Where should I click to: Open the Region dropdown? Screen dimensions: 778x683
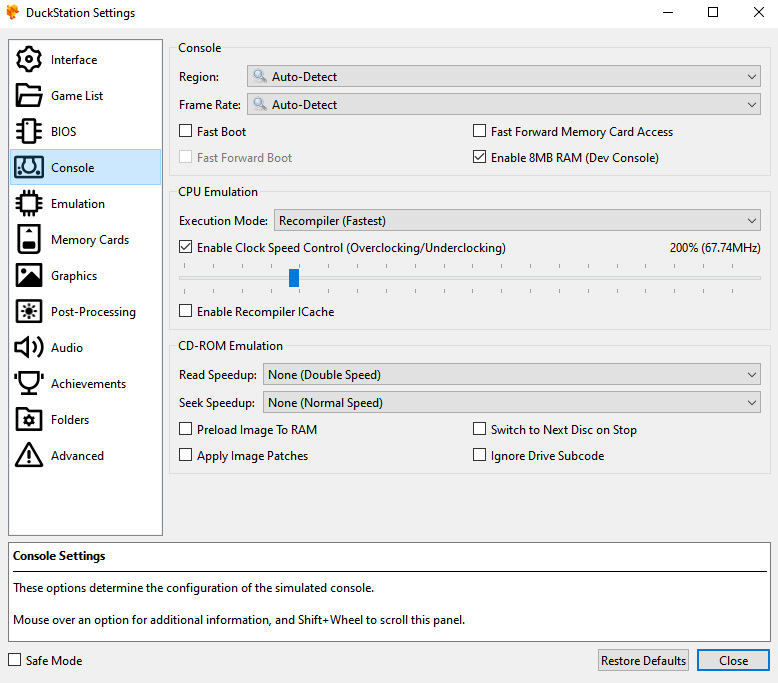pyautogui.click(x=504, y=76)
